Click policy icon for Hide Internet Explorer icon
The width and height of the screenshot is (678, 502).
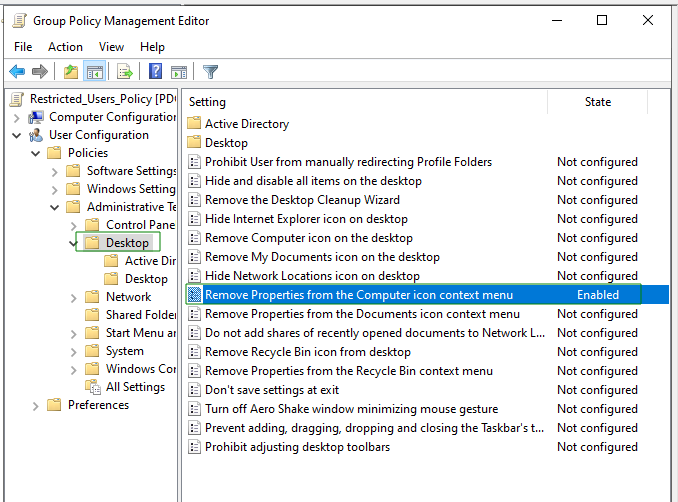195,219
